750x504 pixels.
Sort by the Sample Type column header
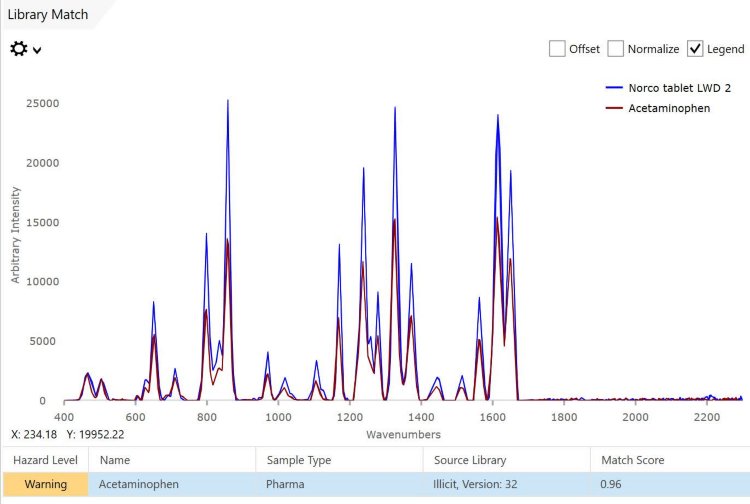click(339, 460)
